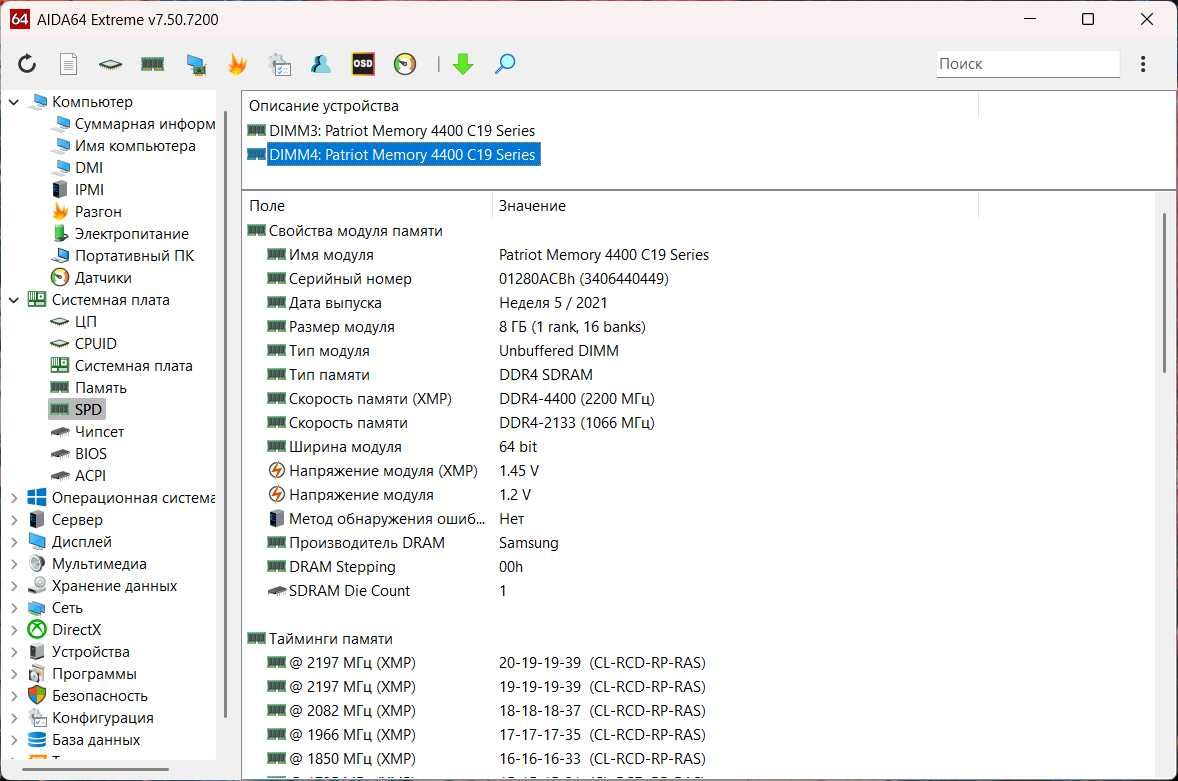Click the Значение column header

tap(735, 206)
